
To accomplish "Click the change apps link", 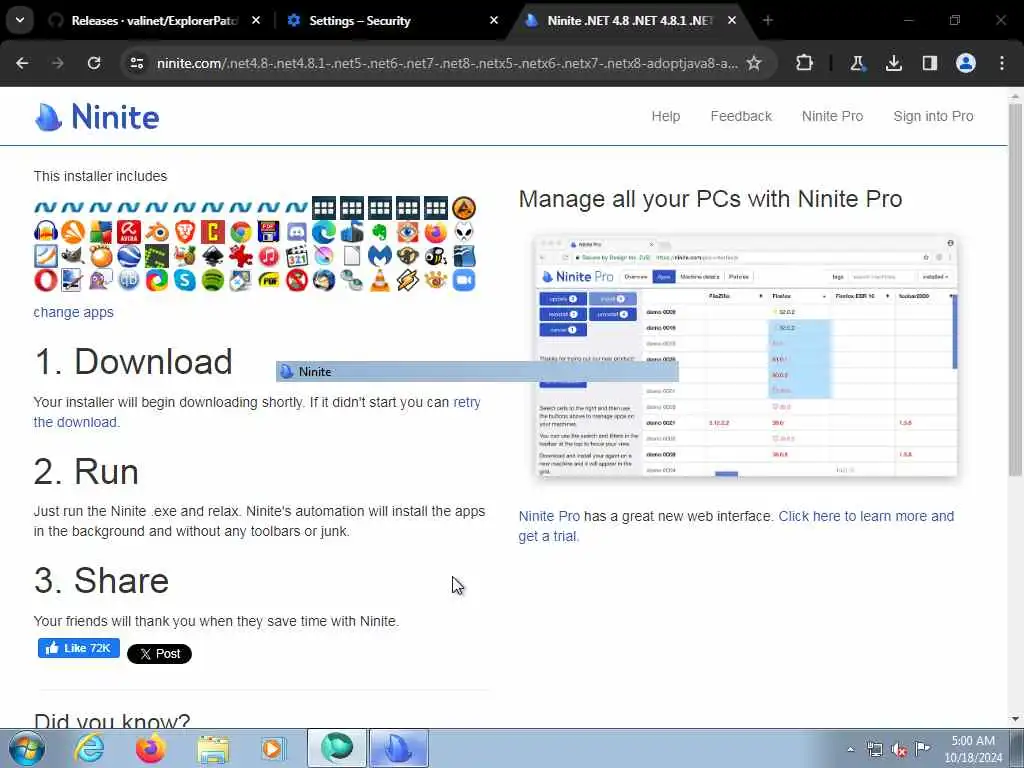I will [x=73, y=312].
